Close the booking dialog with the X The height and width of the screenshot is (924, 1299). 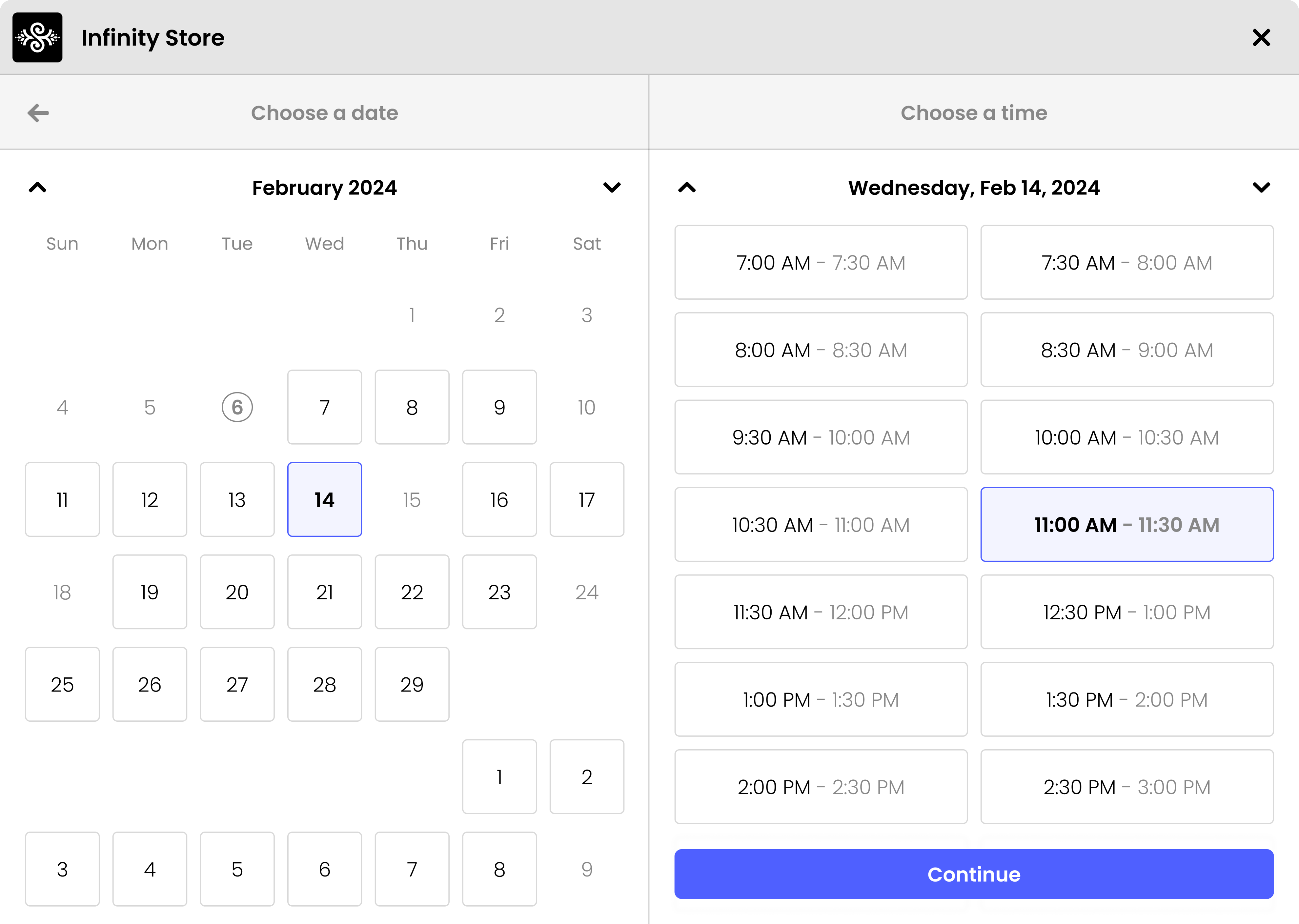1261,37
